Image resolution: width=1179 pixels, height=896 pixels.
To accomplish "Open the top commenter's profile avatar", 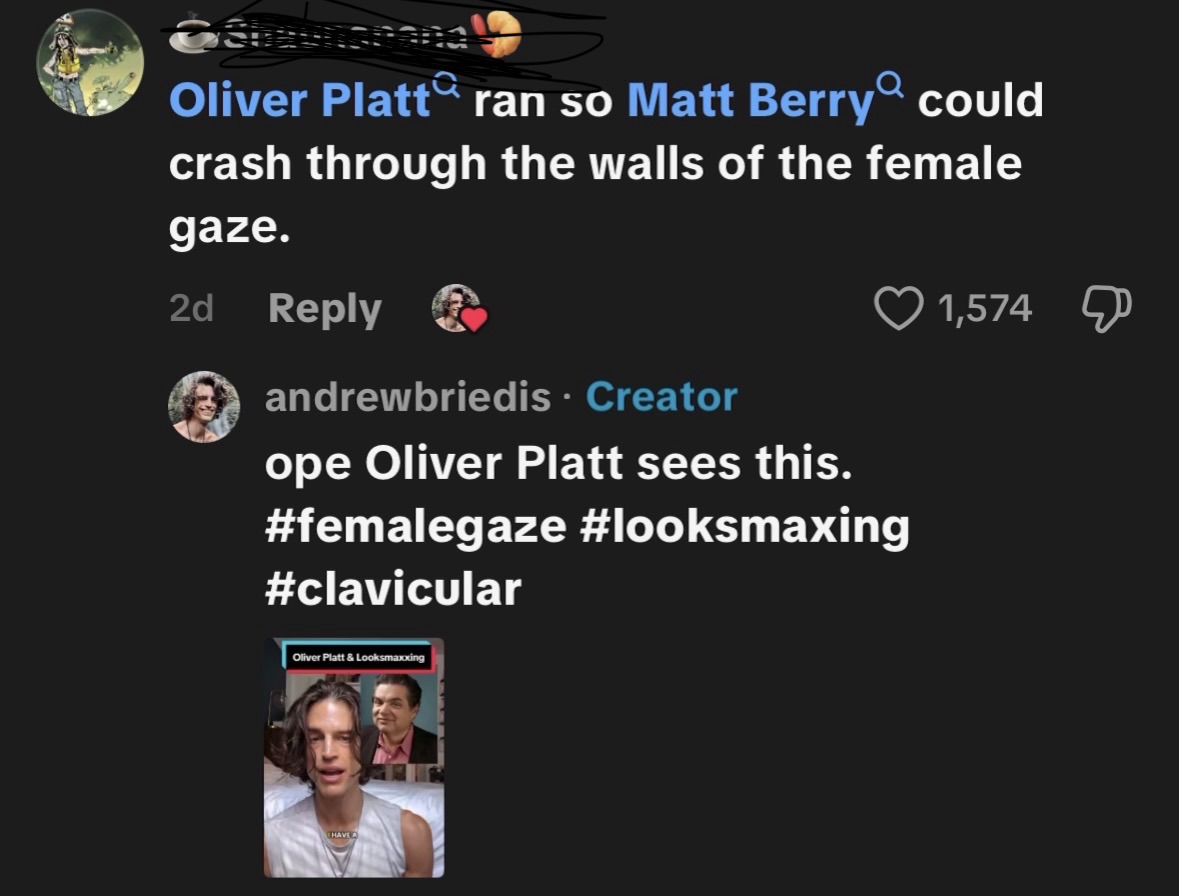I will [x=90, y=63].
